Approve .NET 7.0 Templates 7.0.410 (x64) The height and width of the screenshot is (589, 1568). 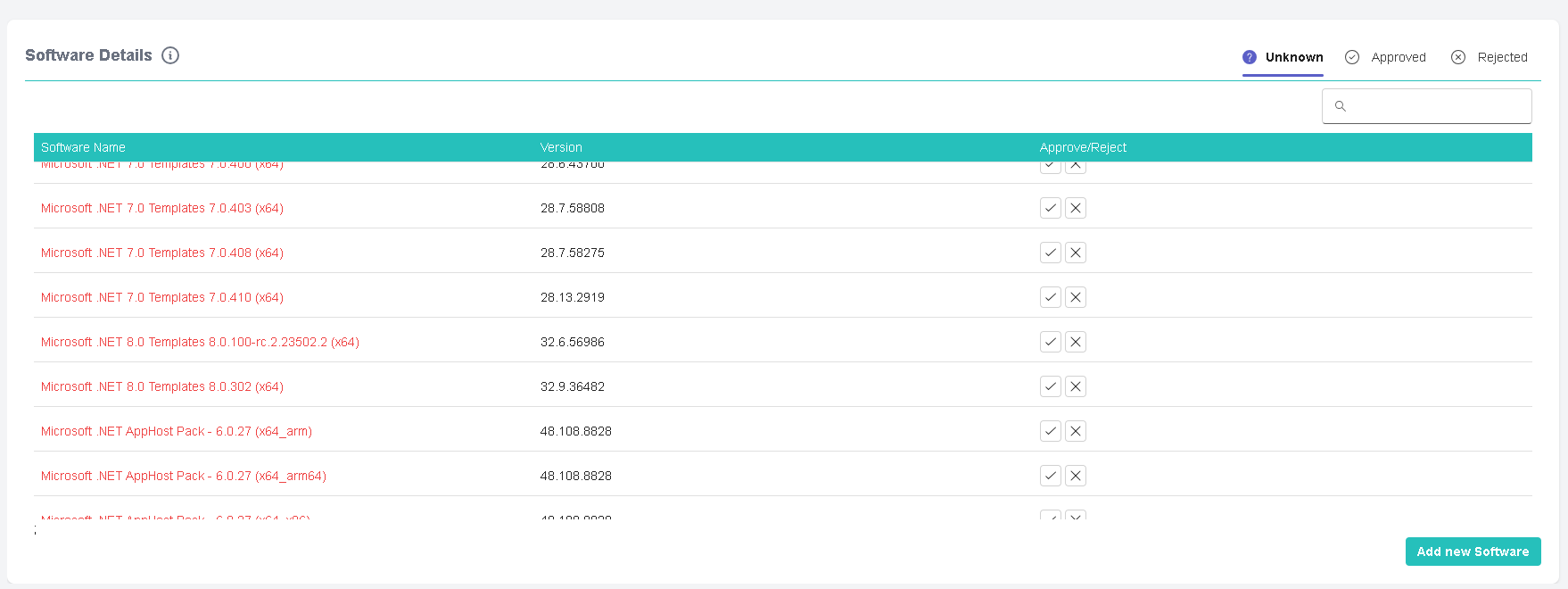1051,297
